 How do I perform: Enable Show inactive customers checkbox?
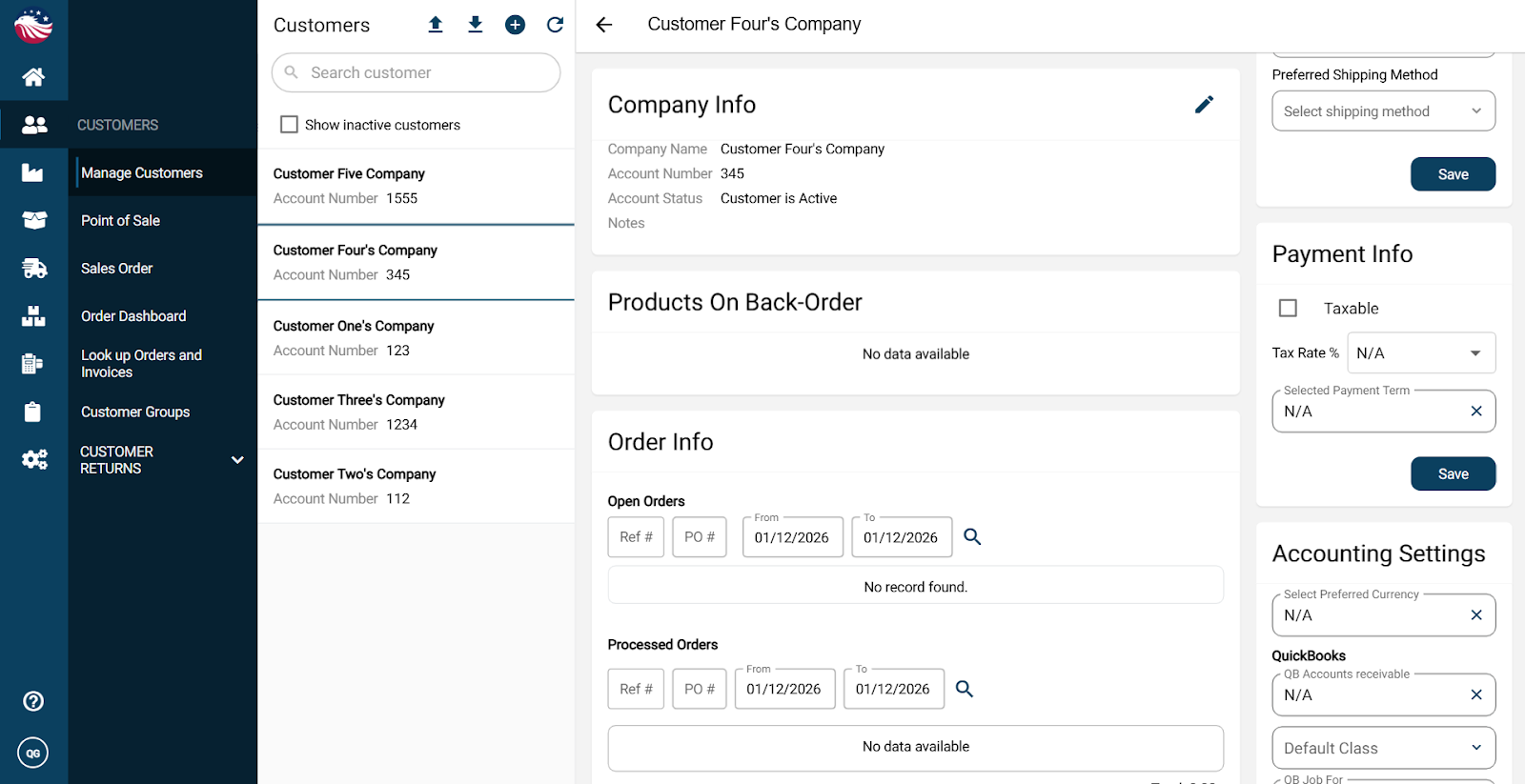point(290,125)
